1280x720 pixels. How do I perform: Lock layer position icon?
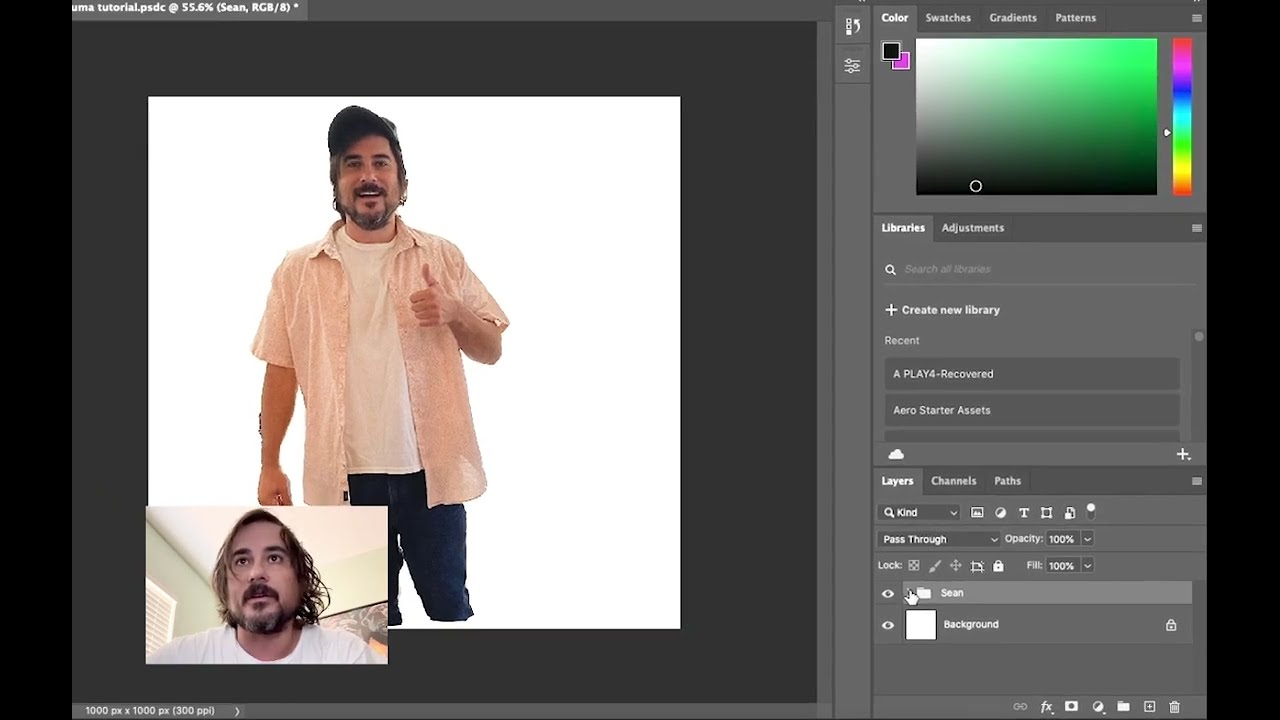[955, 566]
